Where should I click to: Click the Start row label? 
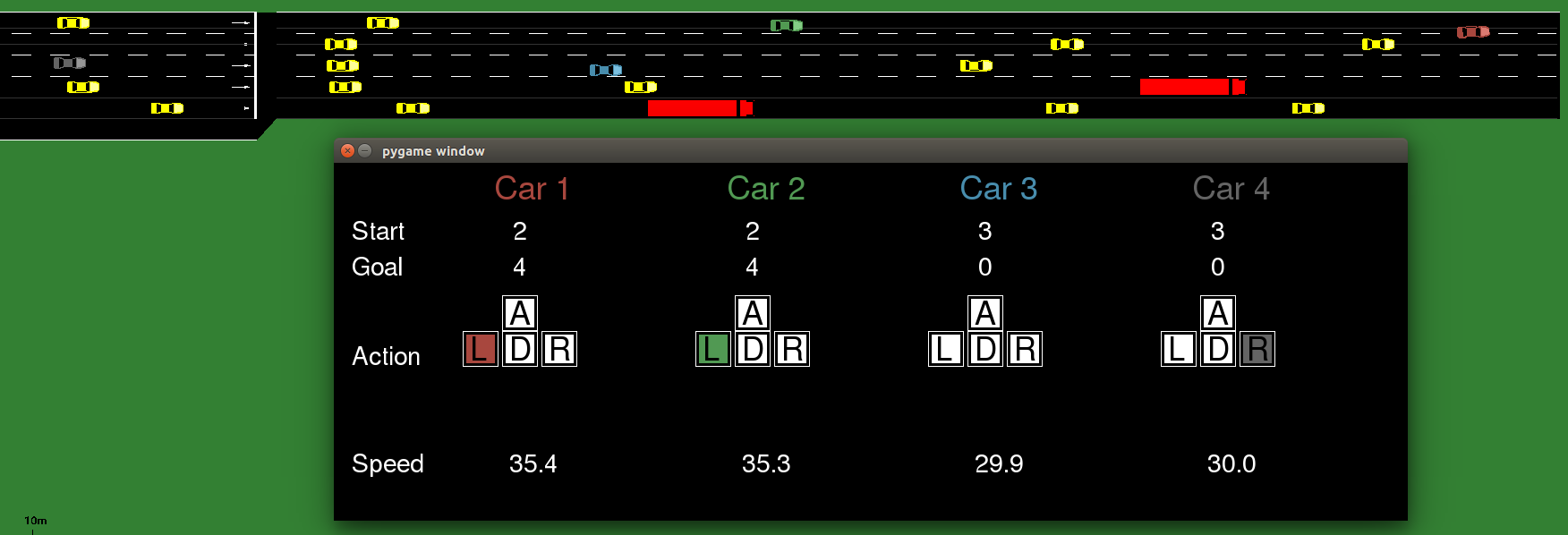coord(379,231)
